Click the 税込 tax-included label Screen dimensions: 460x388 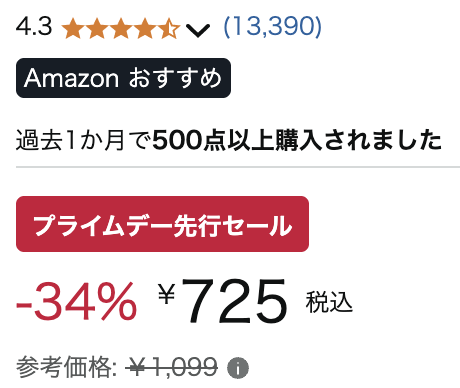click(329, 302)
